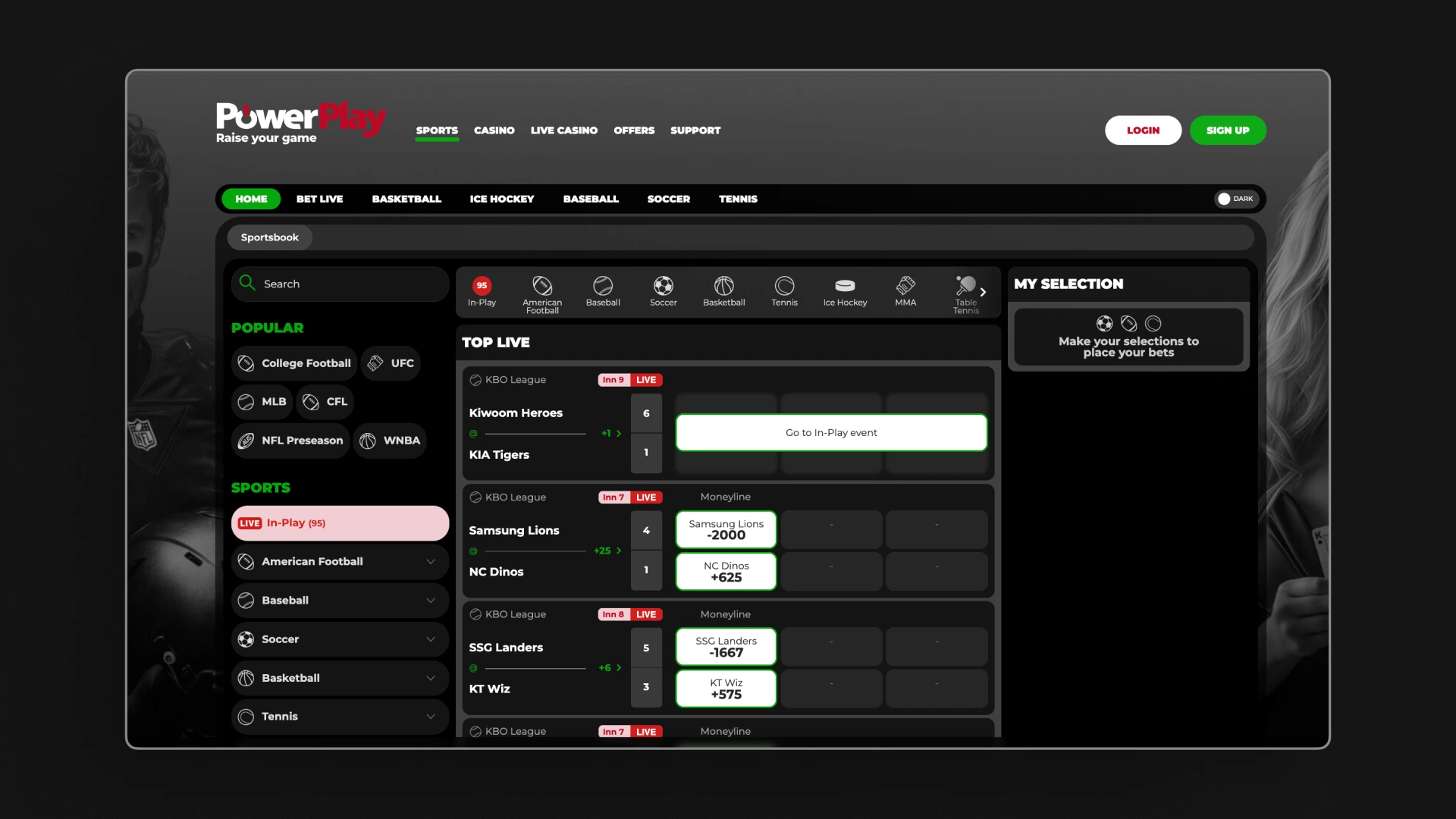The image size is (1456, 819).
Task: Open the Live Casino top menu
Action: [x=564, y=130]
